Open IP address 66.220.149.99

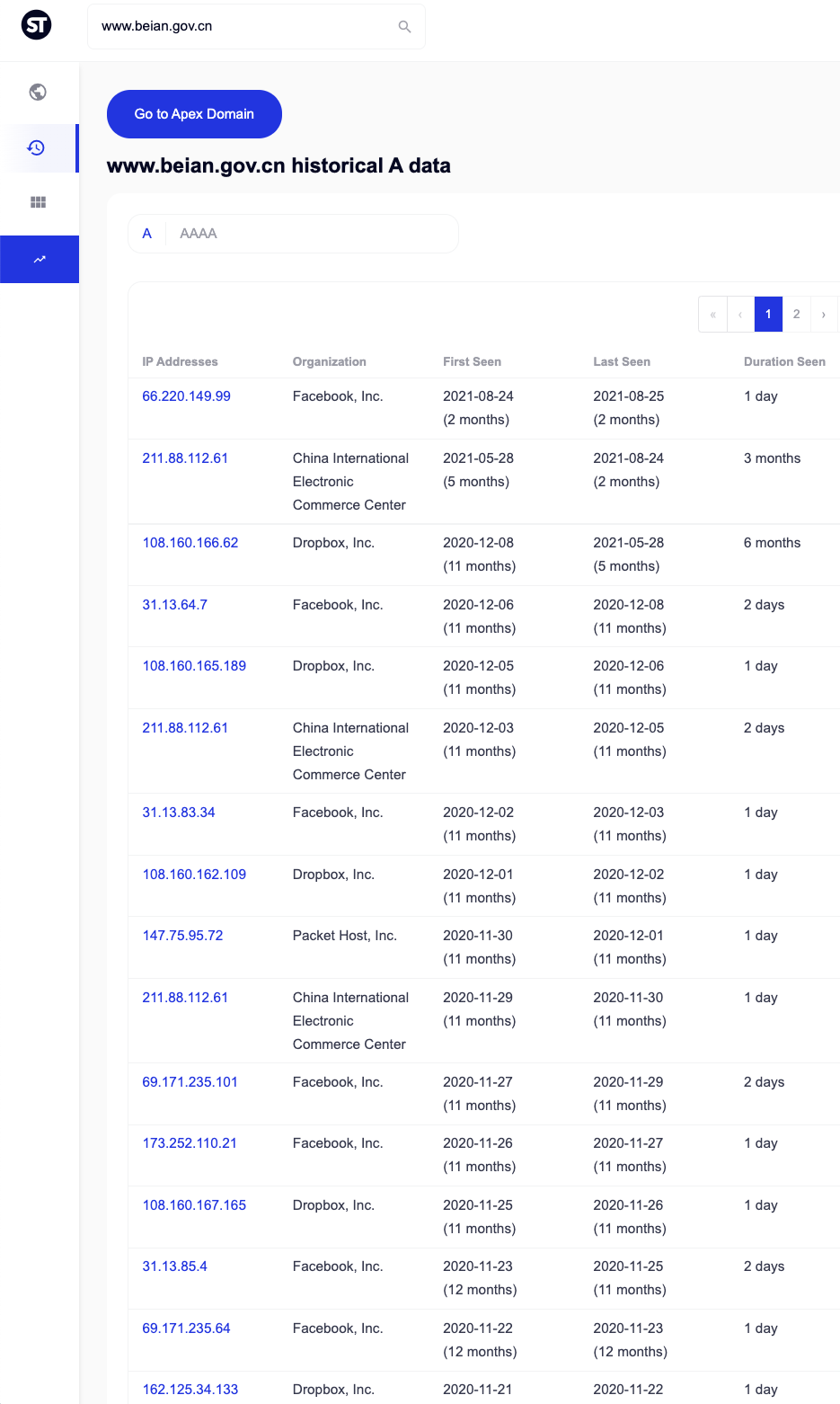coord(186,396)
